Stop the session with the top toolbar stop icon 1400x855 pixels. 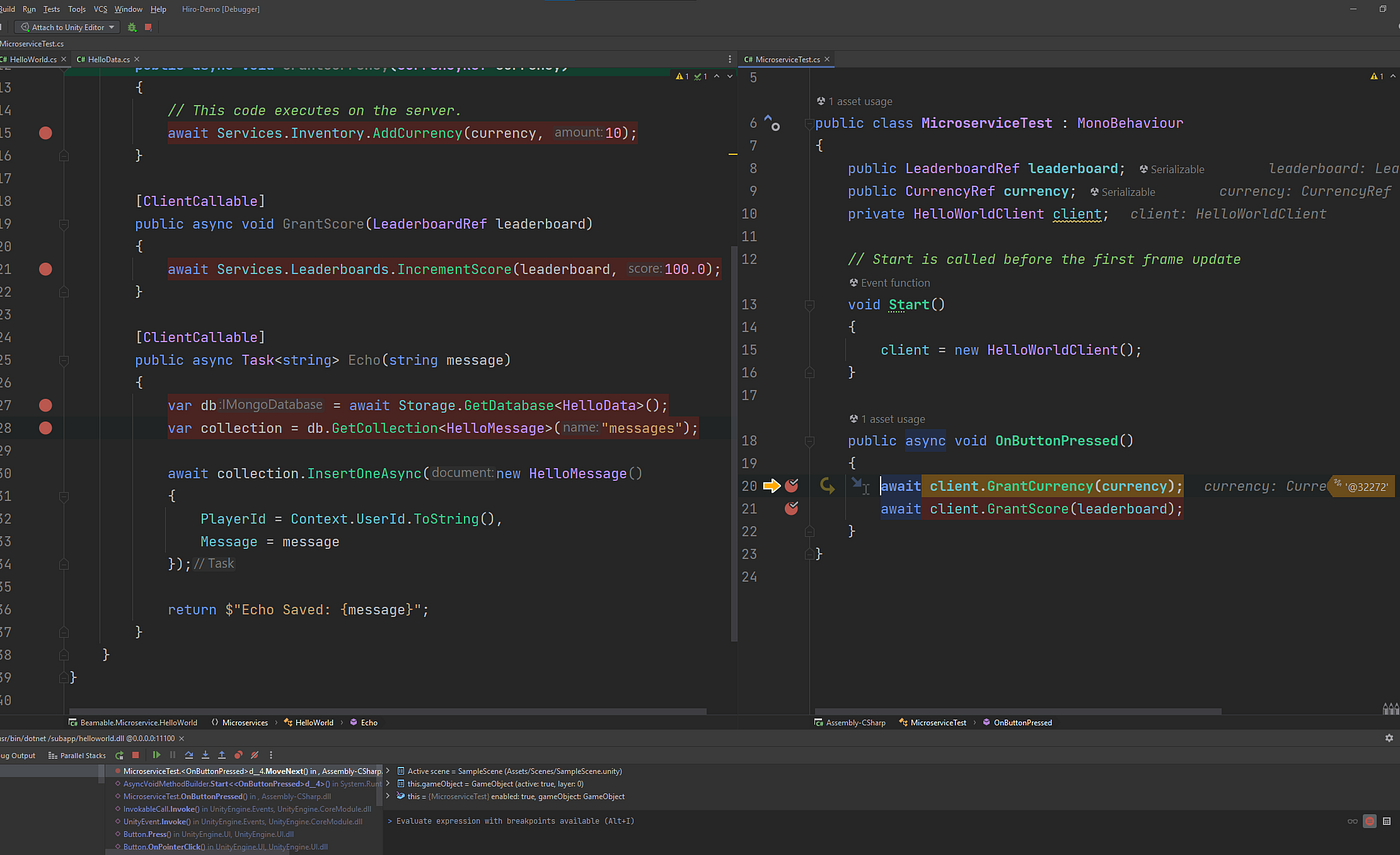click(x=148, y=27)
